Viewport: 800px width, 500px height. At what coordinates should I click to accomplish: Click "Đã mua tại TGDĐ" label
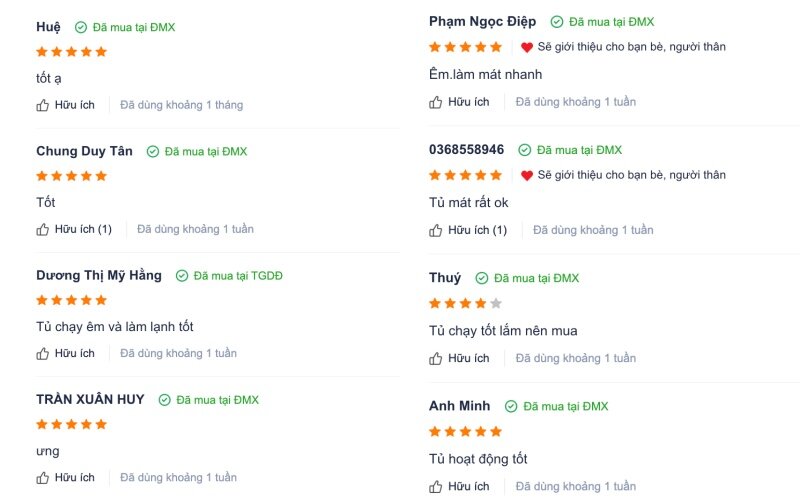click(238, 276)
